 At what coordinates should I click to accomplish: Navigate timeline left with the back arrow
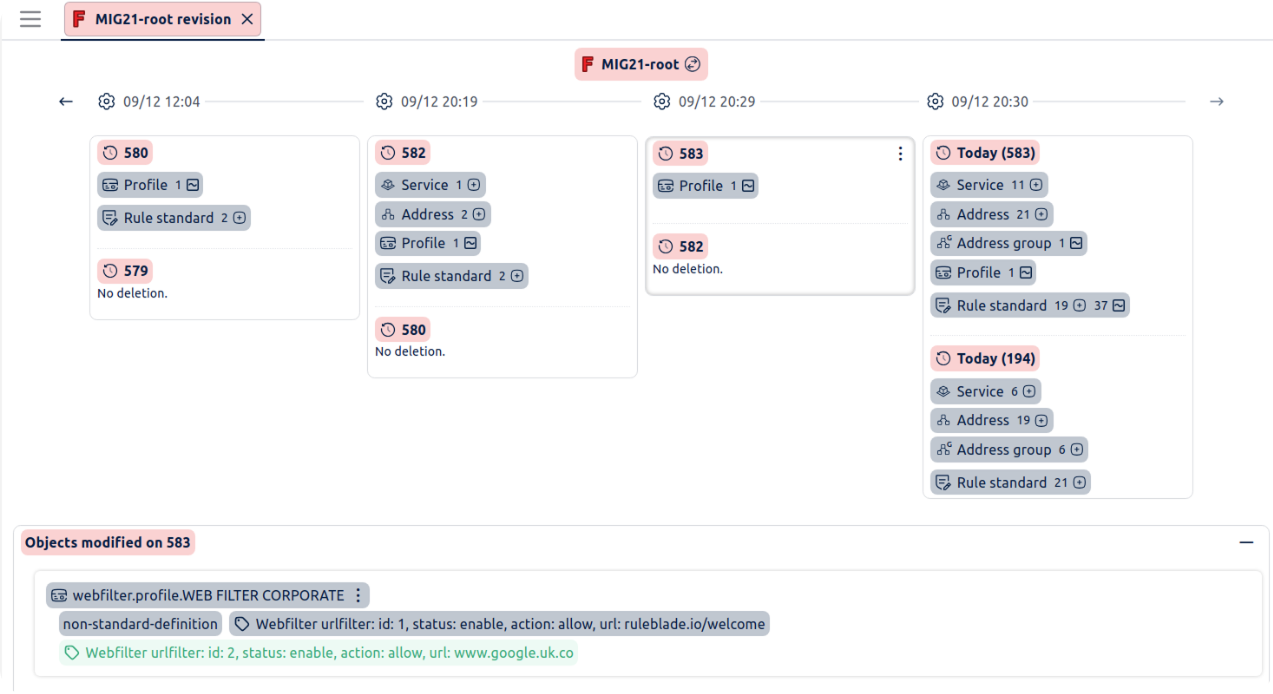pyautogui.click(x=66, y=101)
